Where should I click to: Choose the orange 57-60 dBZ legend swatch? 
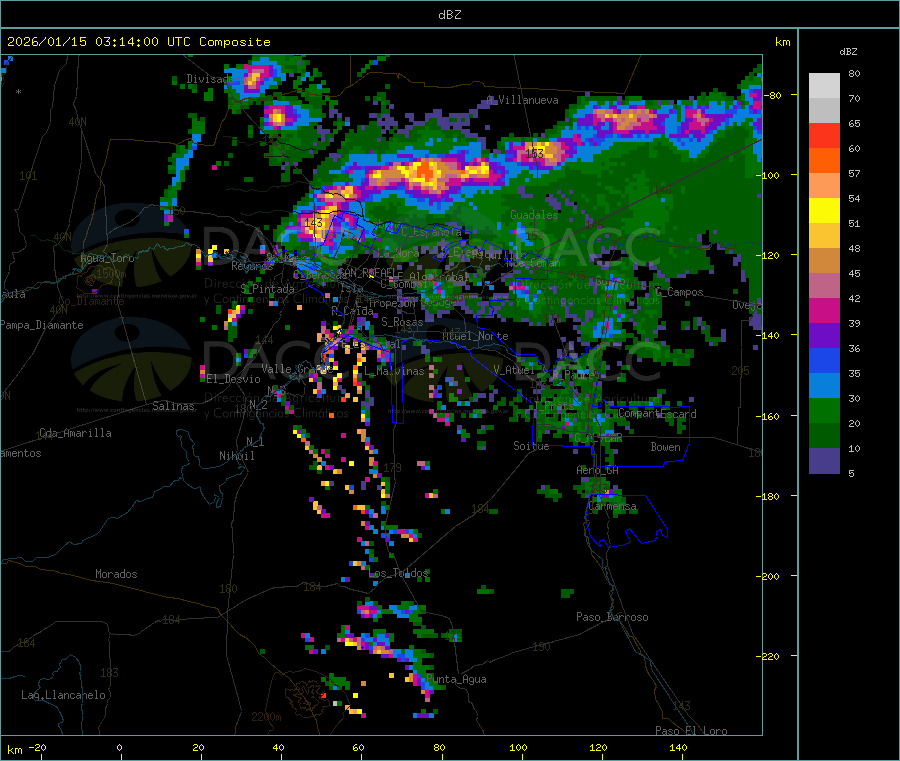(824, 161)
